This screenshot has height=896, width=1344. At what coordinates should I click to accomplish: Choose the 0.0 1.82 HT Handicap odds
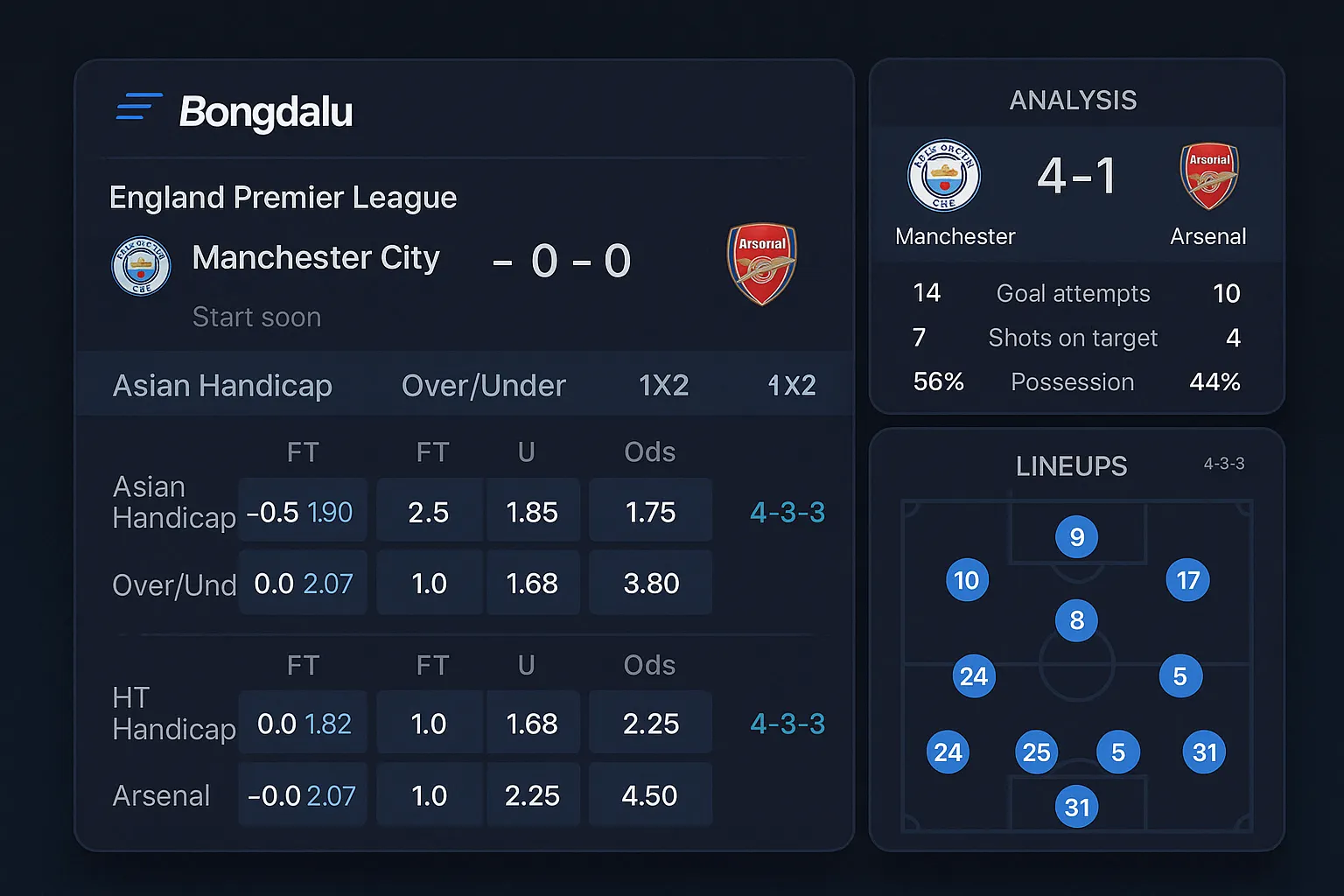(x=303, y=724)
